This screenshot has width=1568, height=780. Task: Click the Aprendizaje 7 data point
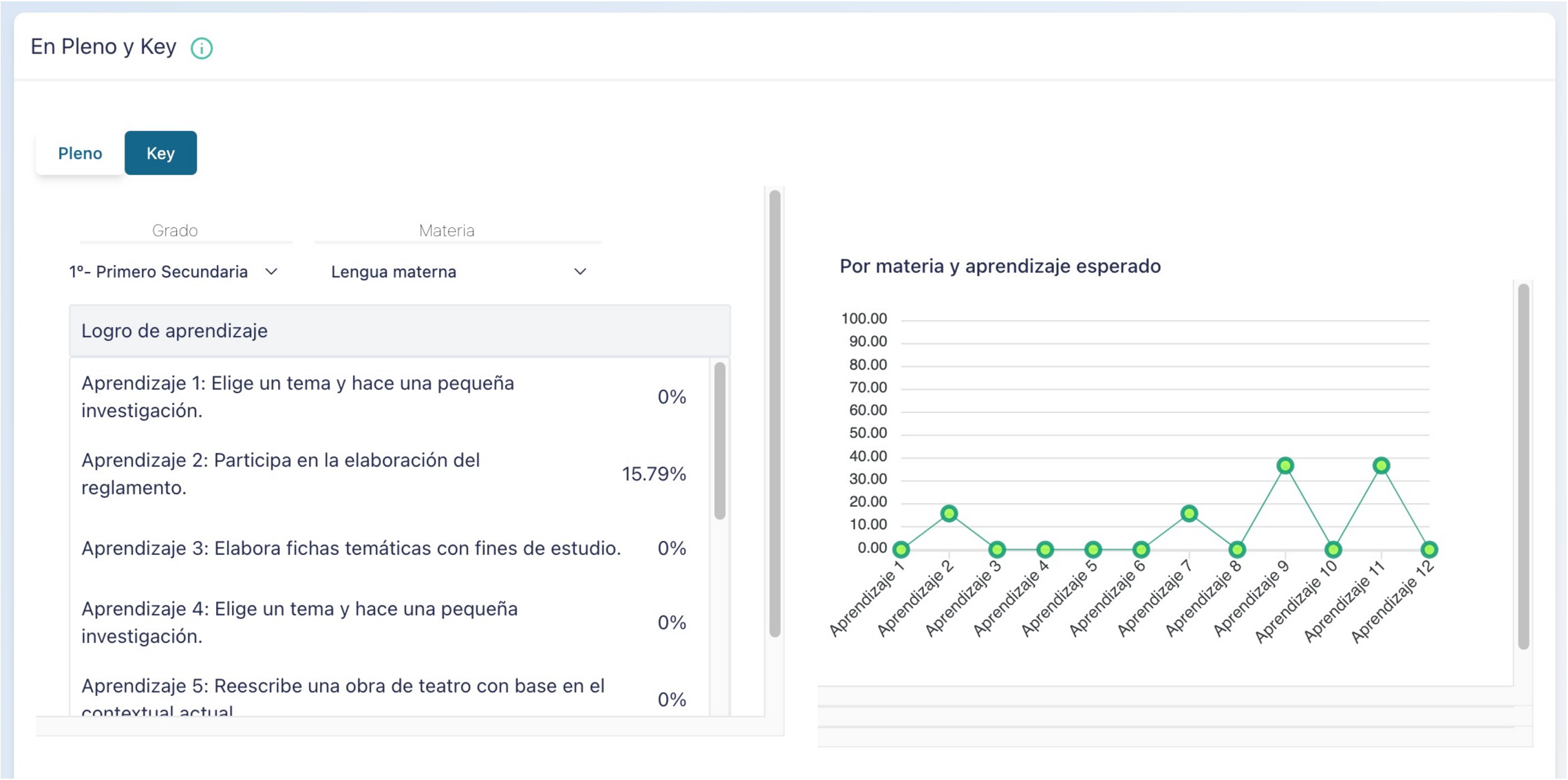click(x=1189, y=514)
